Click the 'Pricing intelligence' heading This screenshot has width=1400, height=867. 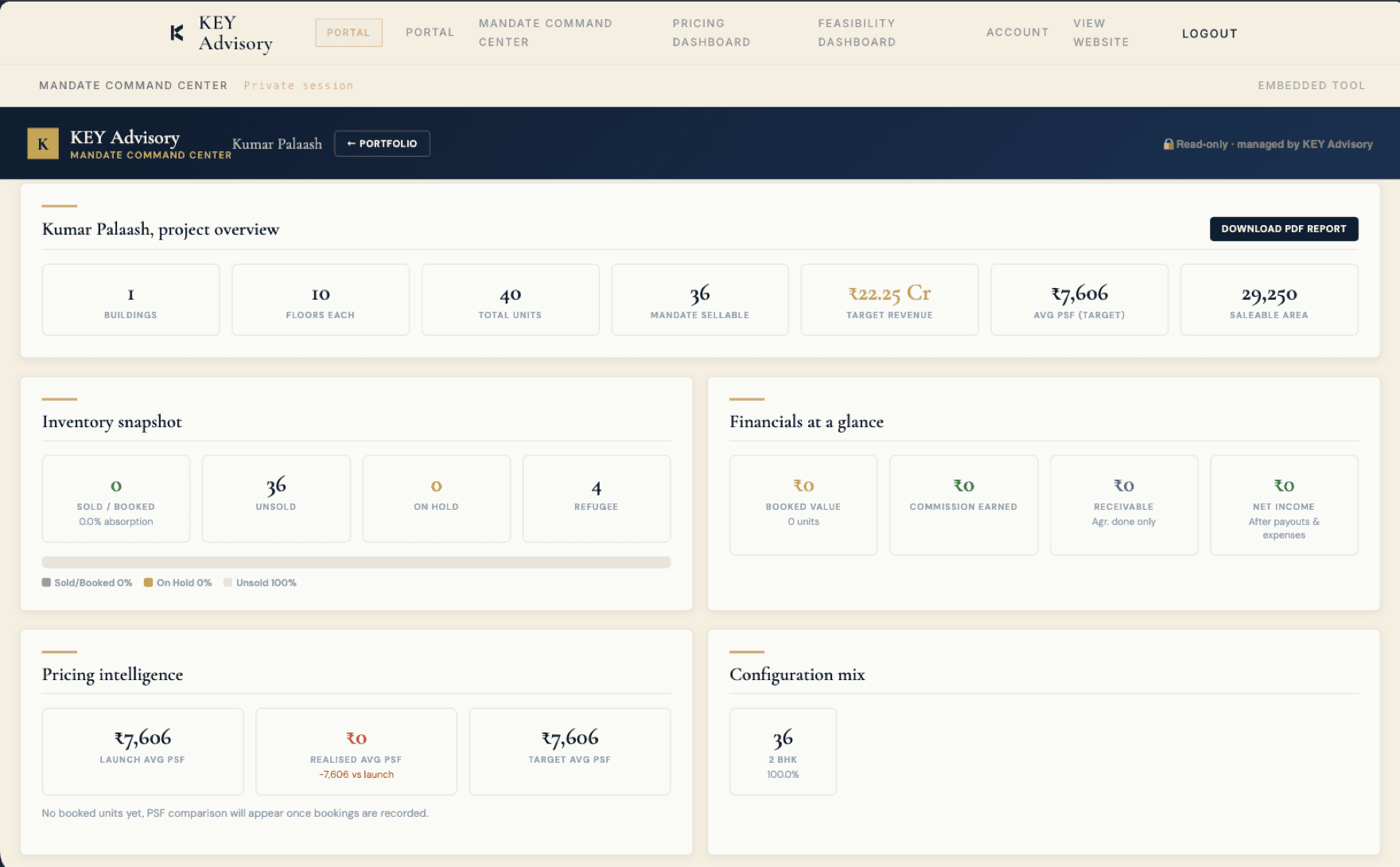[x=112, y=675]
